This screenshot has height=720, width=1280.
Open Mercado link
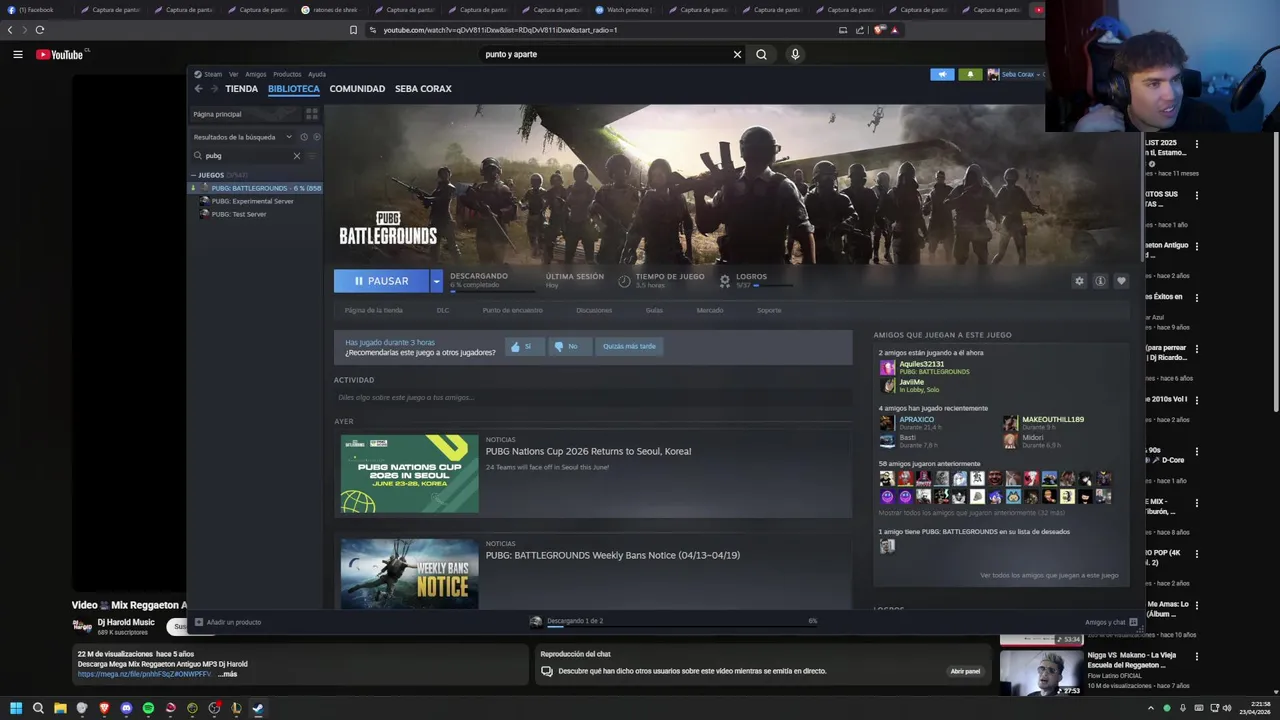click(x=710, y=310)
